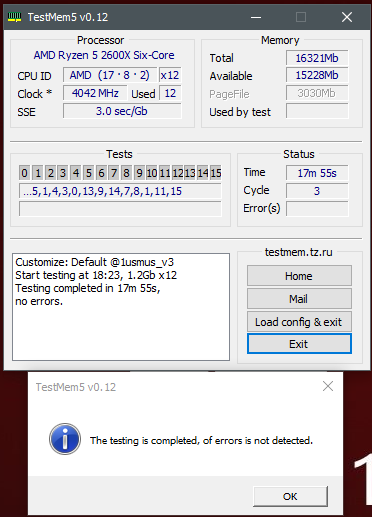
Task: Click the dialog completion message text
Action: point(201,441)
